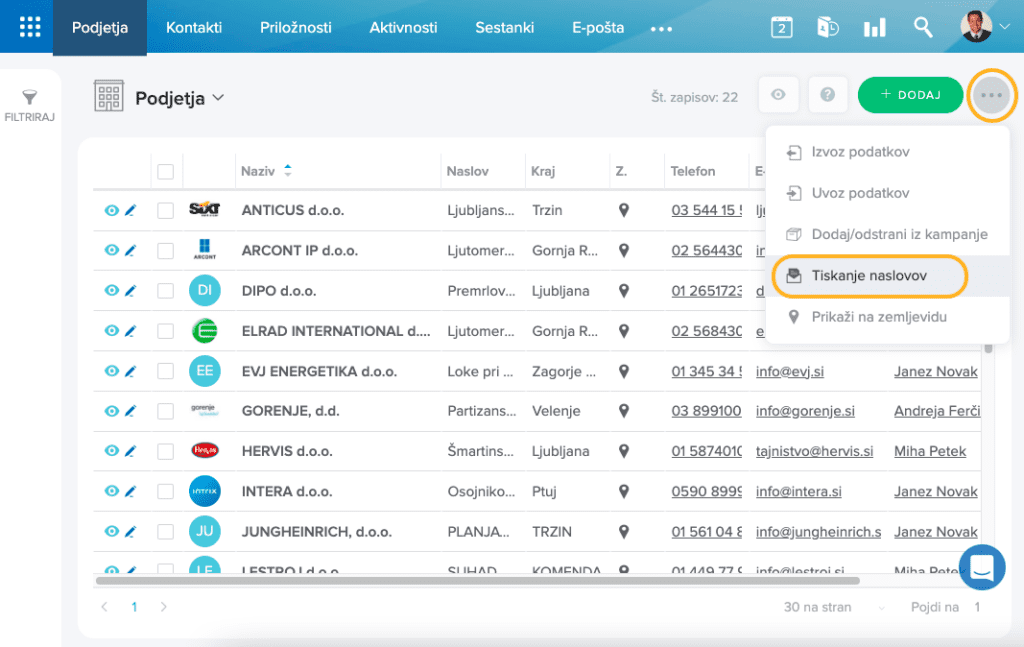The height and width of the screenshot is (647, 1024).
Task: Select the checkbox for HERVIS d.o.o.
Action: coord(166,451)
